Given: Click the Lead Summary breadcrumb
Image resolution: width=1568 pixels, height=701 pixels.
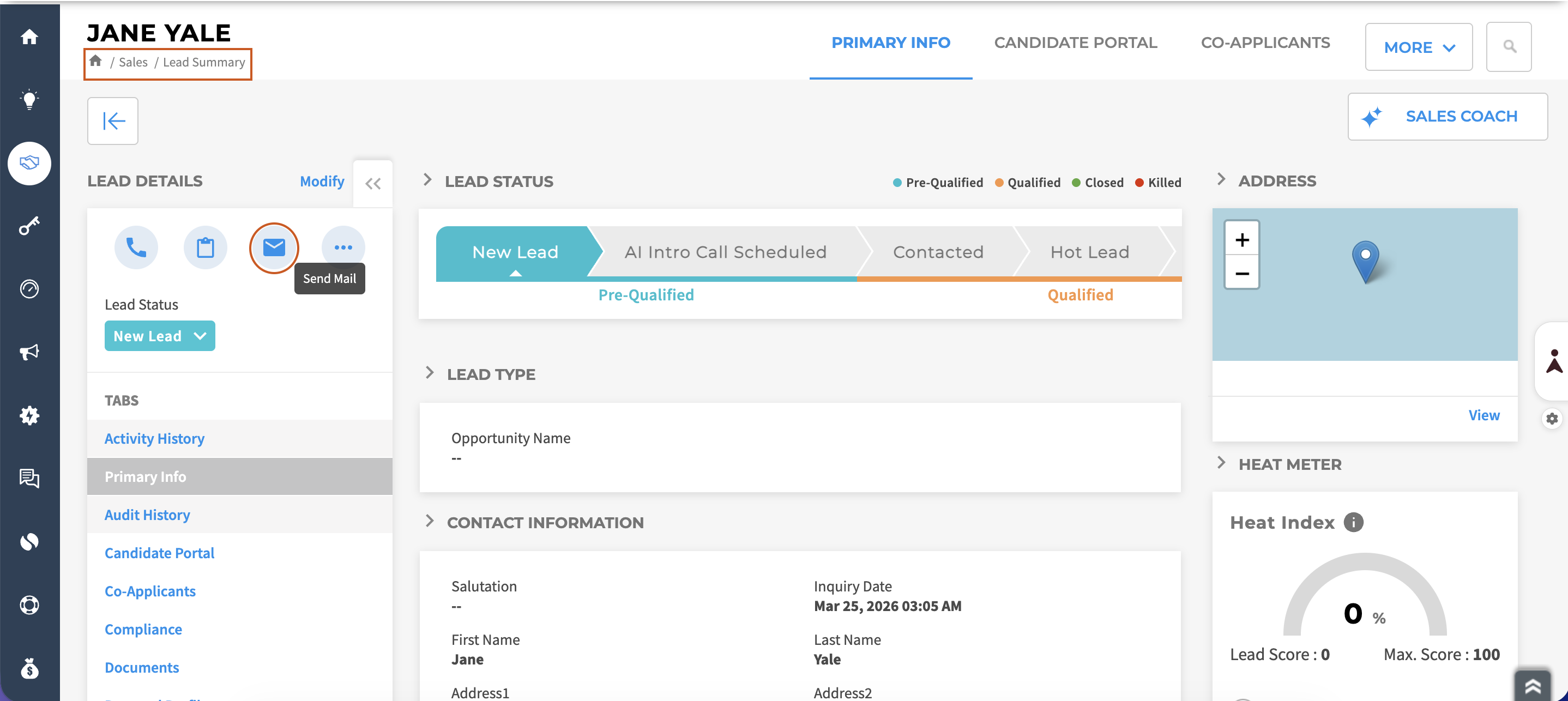Looking at the screenshot, I should pos(204,62).
